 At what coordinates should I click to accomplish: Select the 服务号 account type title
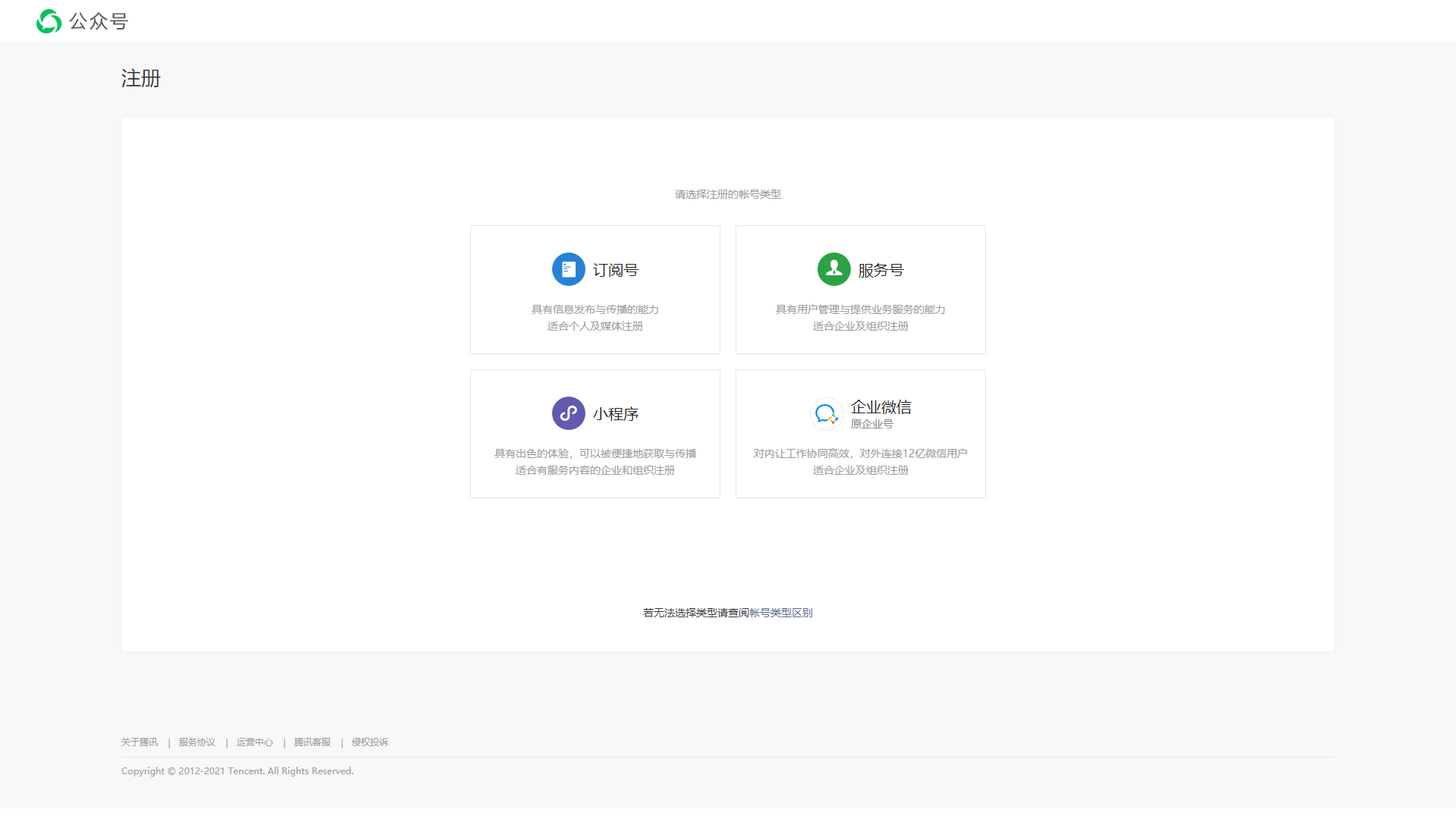(881, 270)
